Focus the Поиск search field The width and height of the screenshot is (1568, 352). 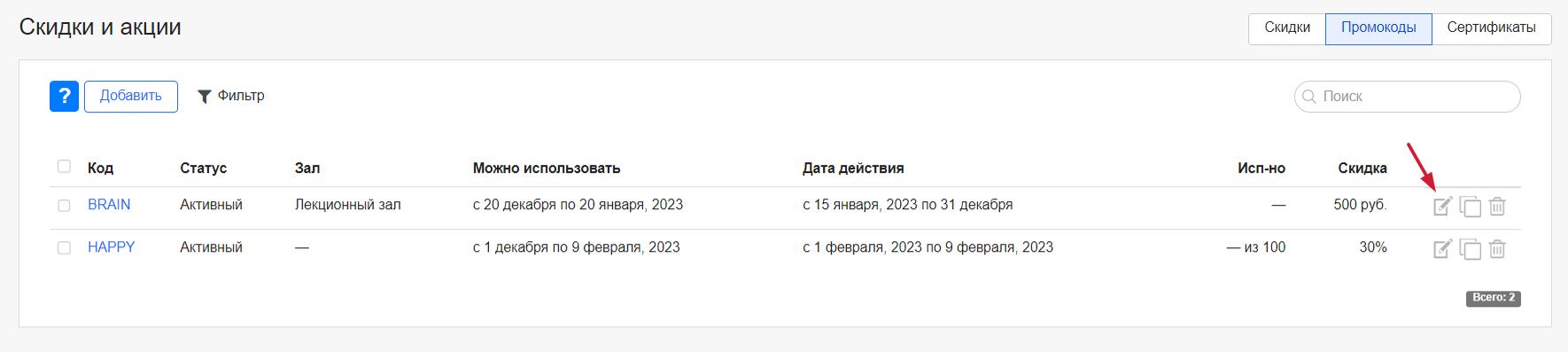[x=1407, y=97]
